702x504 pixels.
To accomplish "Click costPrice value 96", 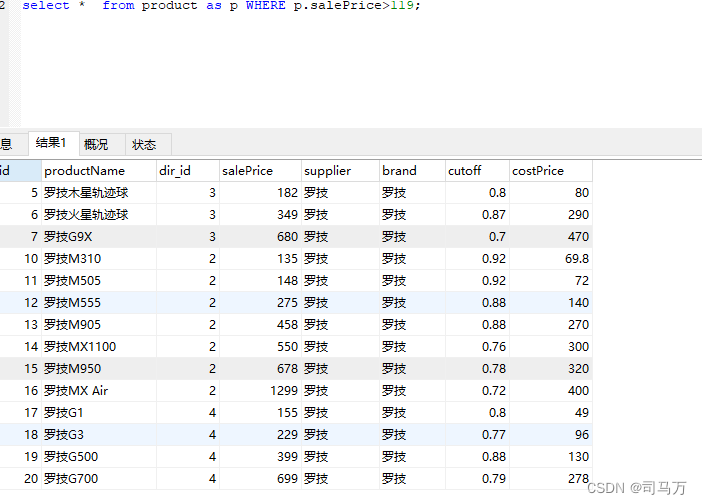I will (x=551, y=434).
